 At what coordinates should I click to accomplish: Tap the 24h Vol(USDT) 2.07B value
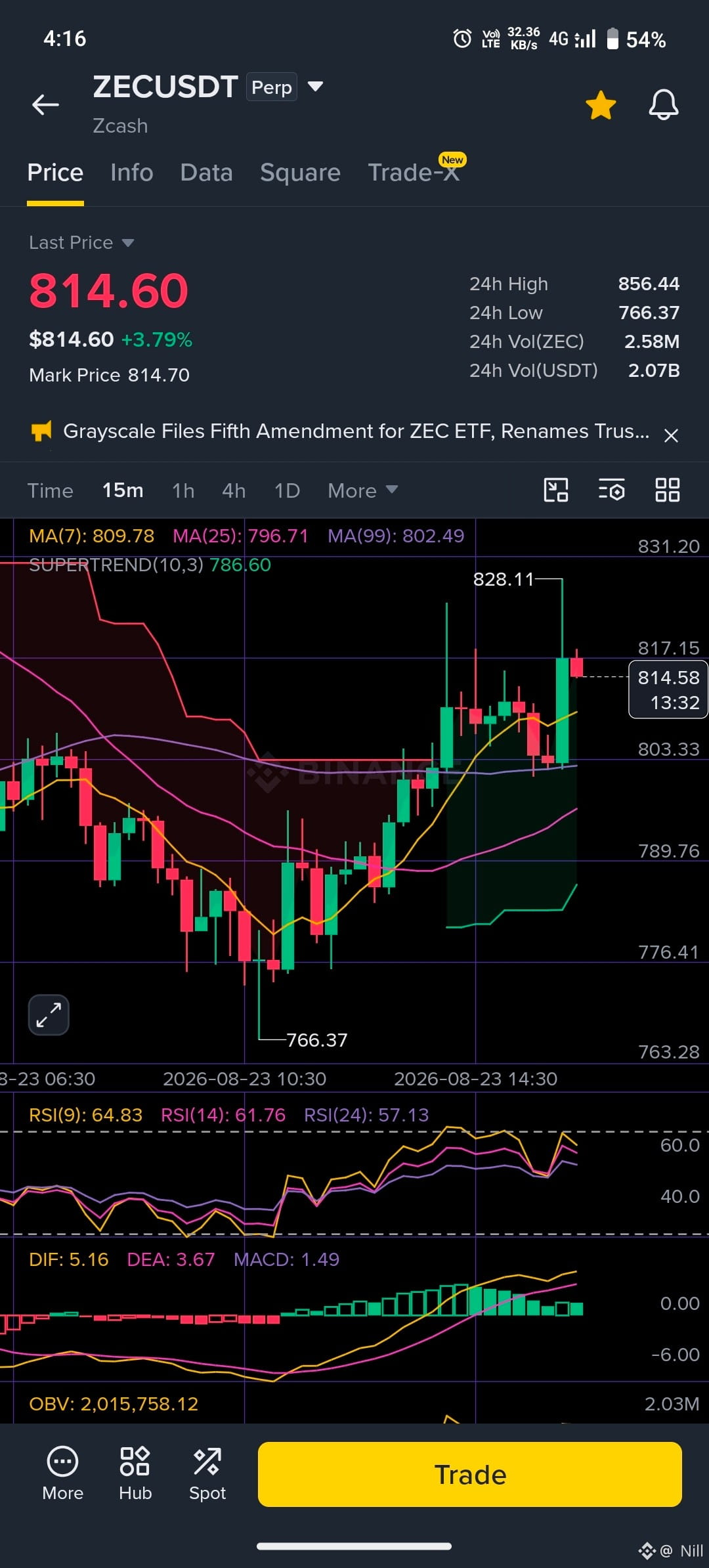click(x=654, y=370)
